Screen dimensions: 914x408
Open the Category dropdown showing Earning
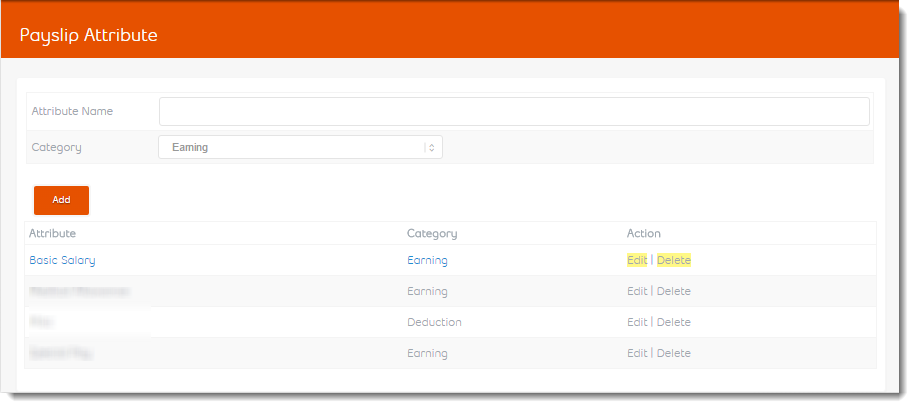coord(300,147)
